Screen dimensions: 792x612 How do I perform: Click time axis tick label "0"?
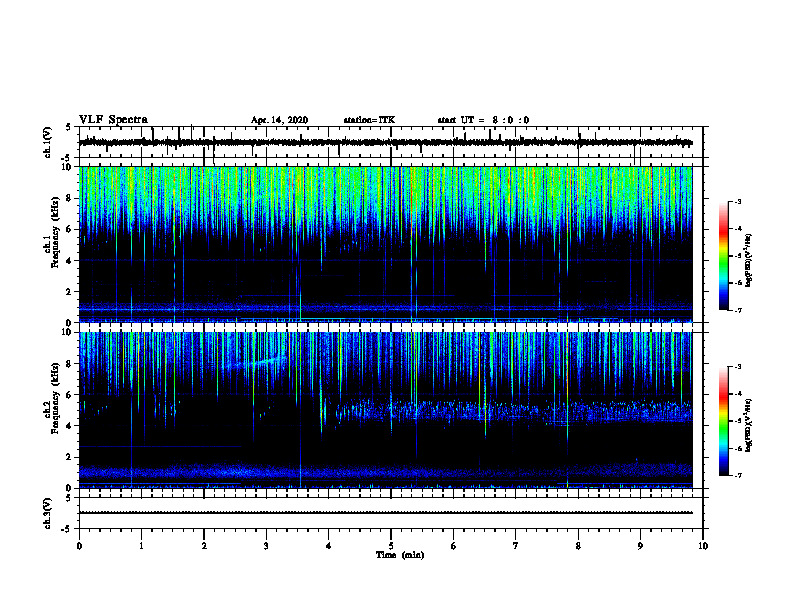pyautogui.click(x=79, y=546)
